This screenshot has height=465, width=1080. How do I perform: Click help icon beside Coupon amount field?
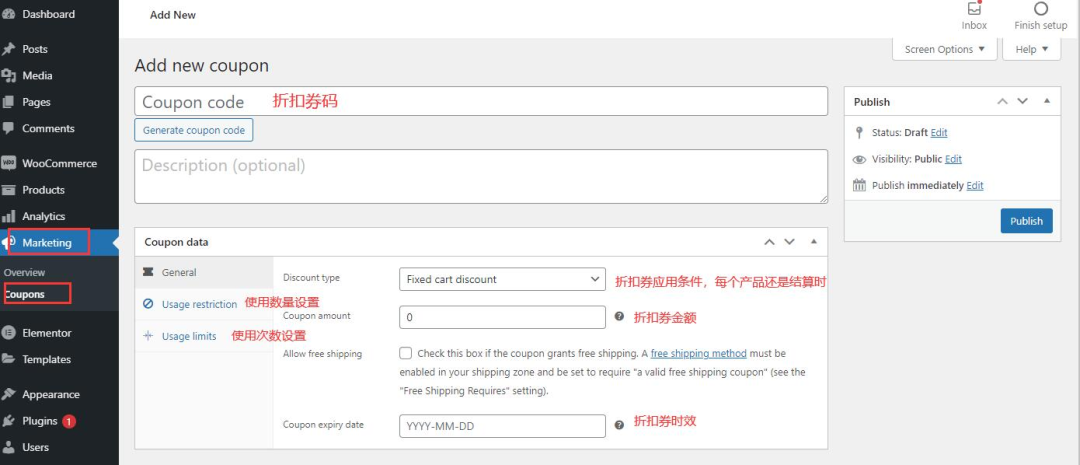click(x=619, y=317)
